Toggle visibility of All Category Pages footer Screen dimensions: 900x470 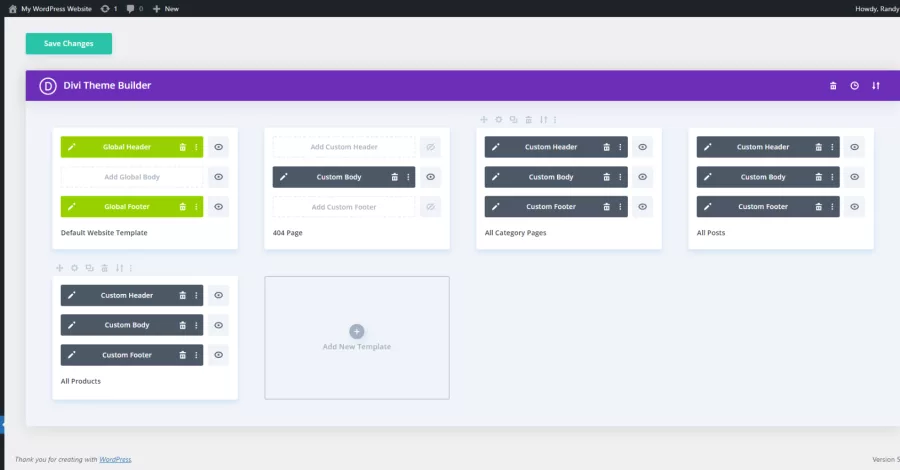click(x=642, y=207)
